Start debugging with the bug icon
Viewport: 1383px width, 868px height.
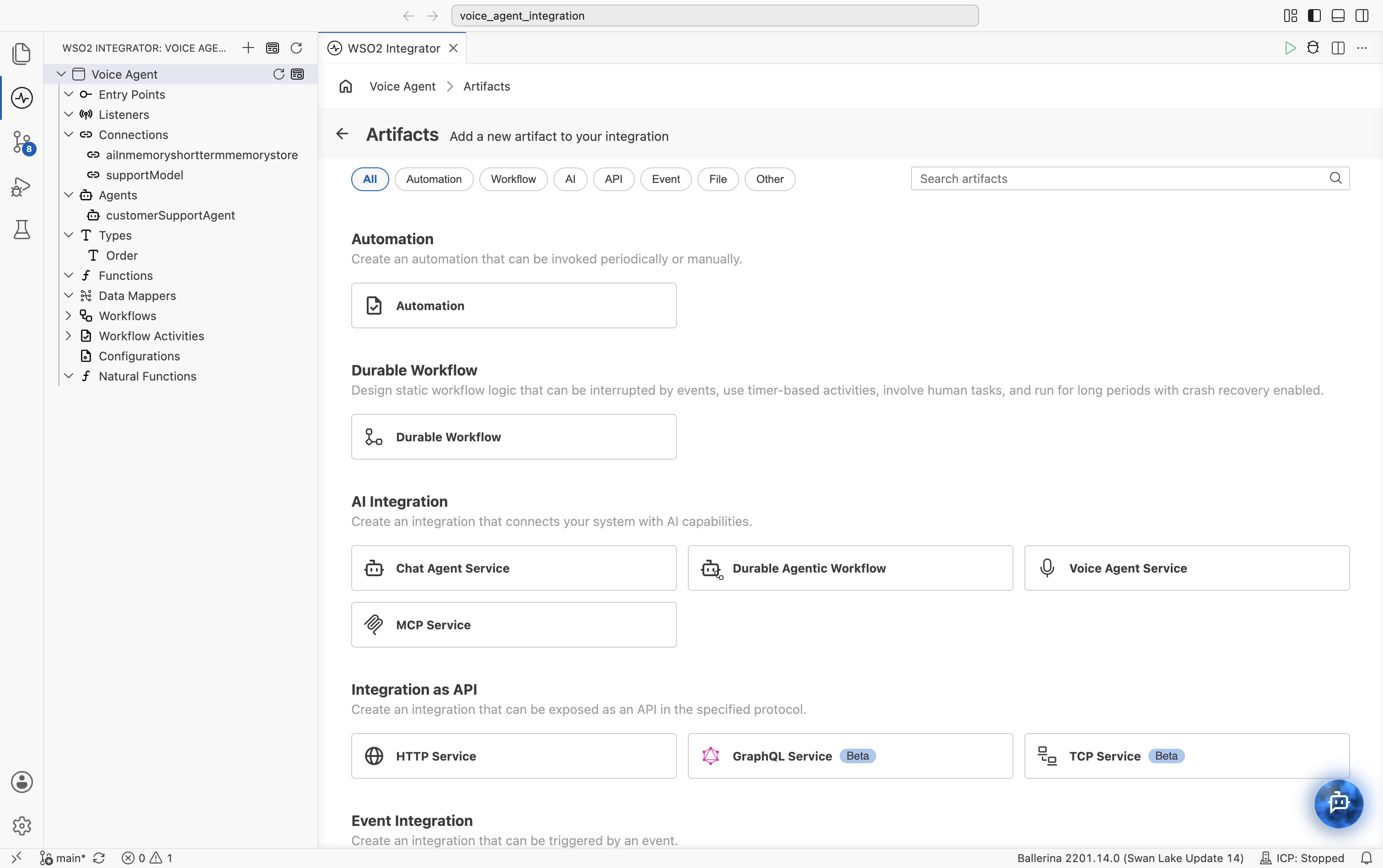1313,48
